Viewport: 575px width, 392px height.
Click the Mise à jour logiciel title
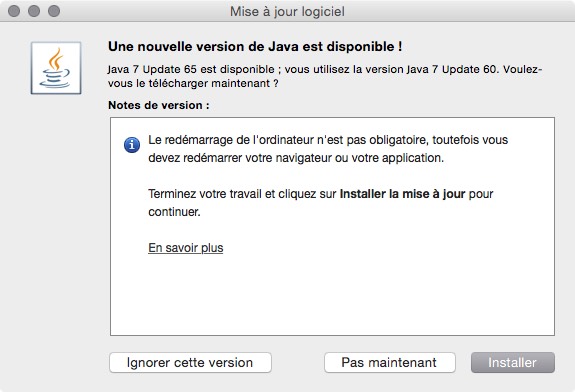click(287, 11)
